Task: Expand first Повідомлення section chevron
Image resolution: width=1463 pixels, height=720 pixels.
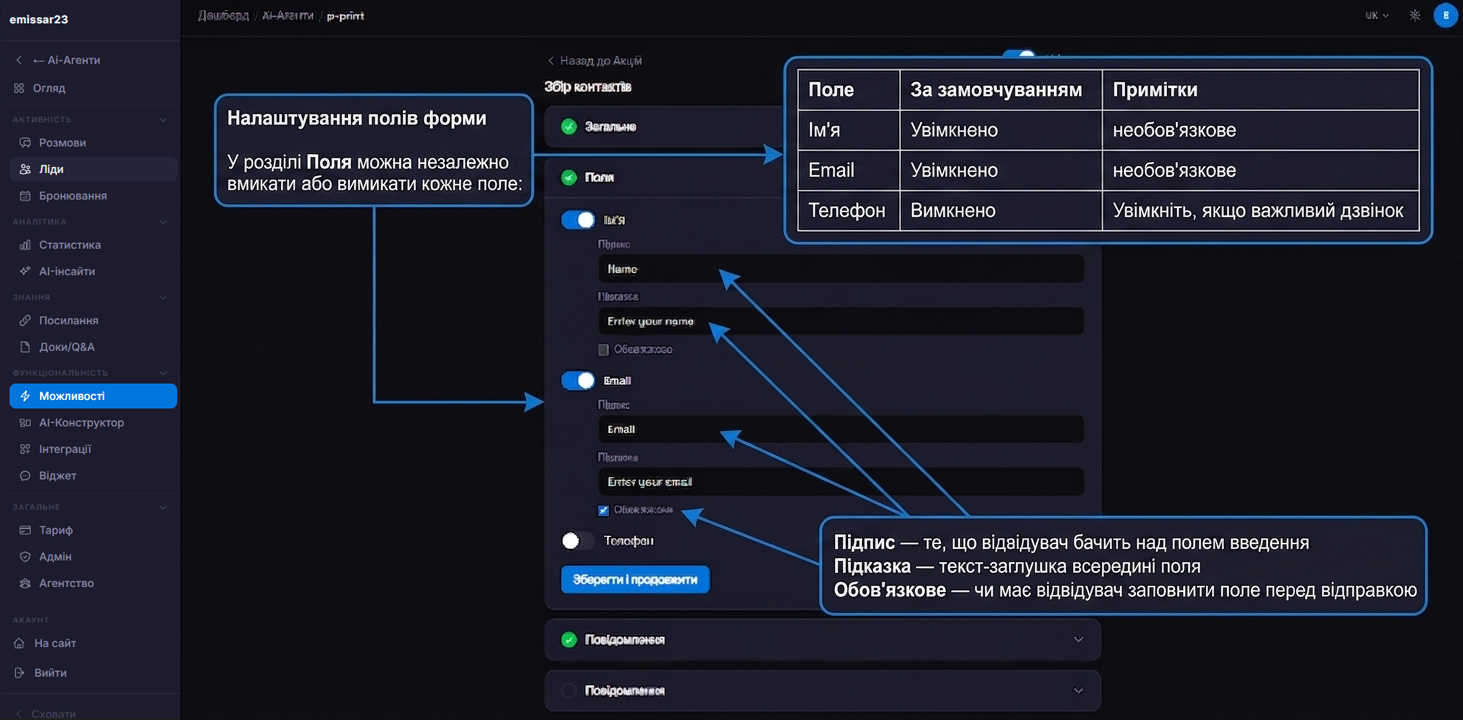Action: tap(1078, 640)
